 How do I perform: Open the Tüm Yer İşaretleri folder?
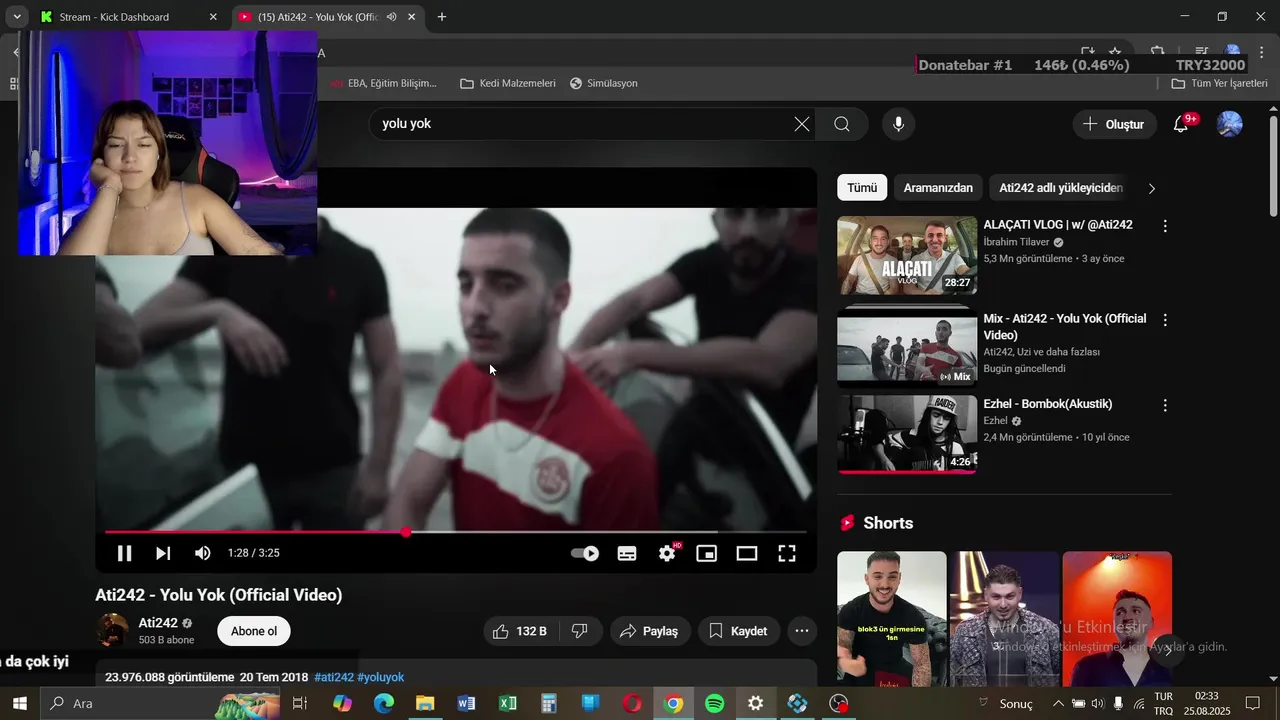[x=1219, y=83]
